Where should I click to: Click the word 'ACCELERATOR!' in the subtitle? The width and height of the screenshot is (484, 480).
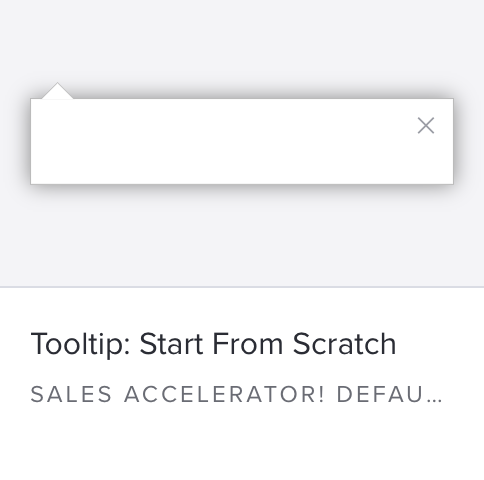click(224, 394)
